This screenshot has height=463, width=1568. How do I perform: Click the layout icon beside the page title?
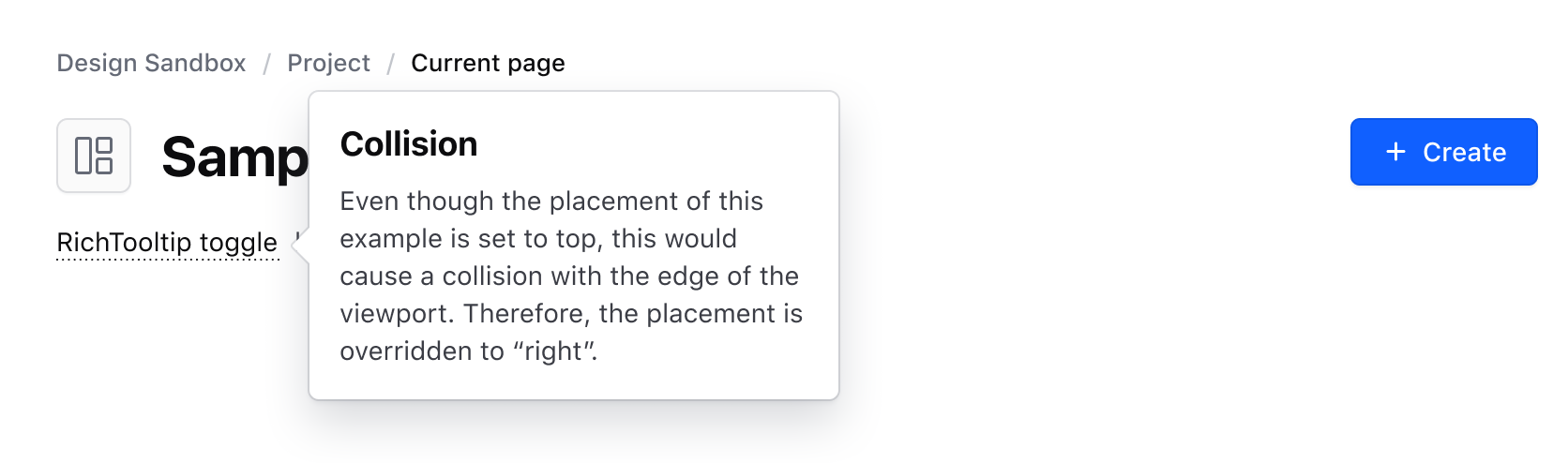[x=94, y=156]
